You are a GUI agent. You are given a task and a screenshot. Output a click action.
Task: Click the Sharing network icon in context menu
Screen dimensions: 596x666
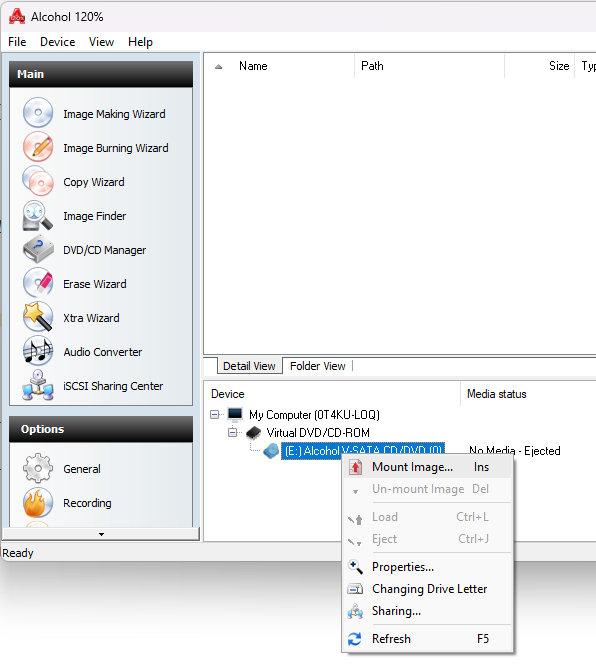point(355,611)
